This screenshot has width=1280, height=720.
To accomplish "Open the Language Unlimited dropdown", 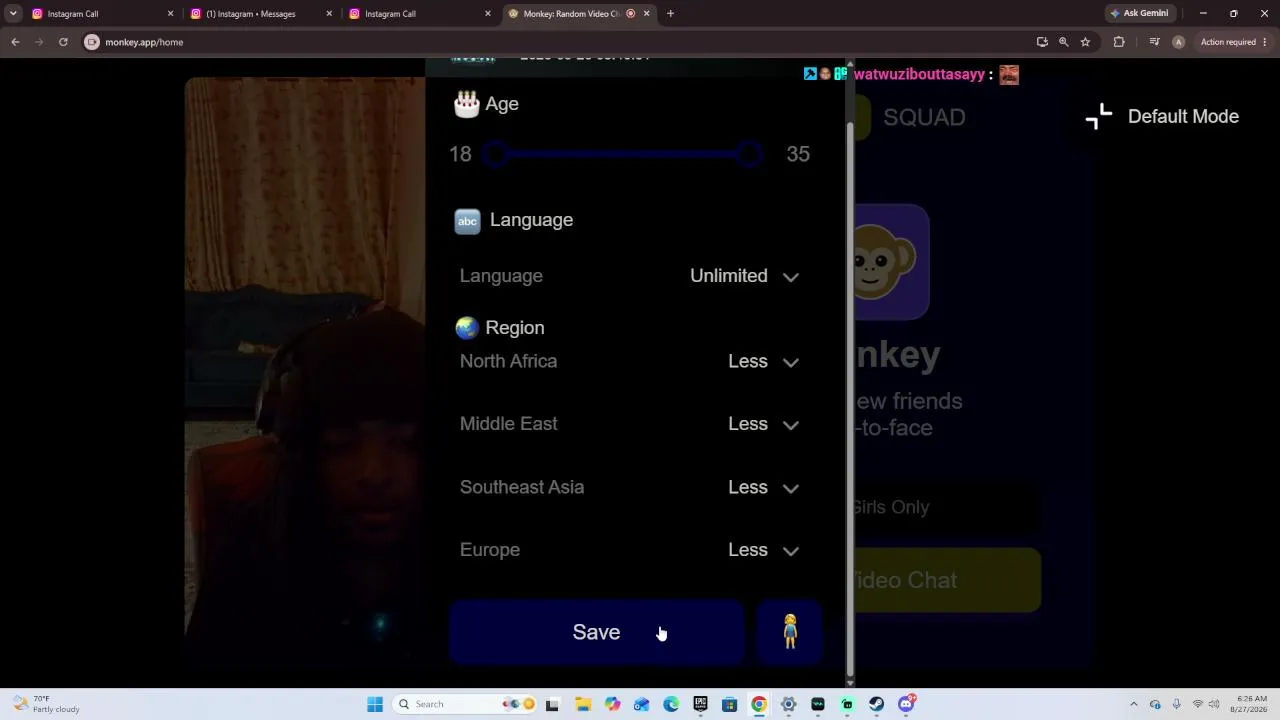I will coord(745,276).
